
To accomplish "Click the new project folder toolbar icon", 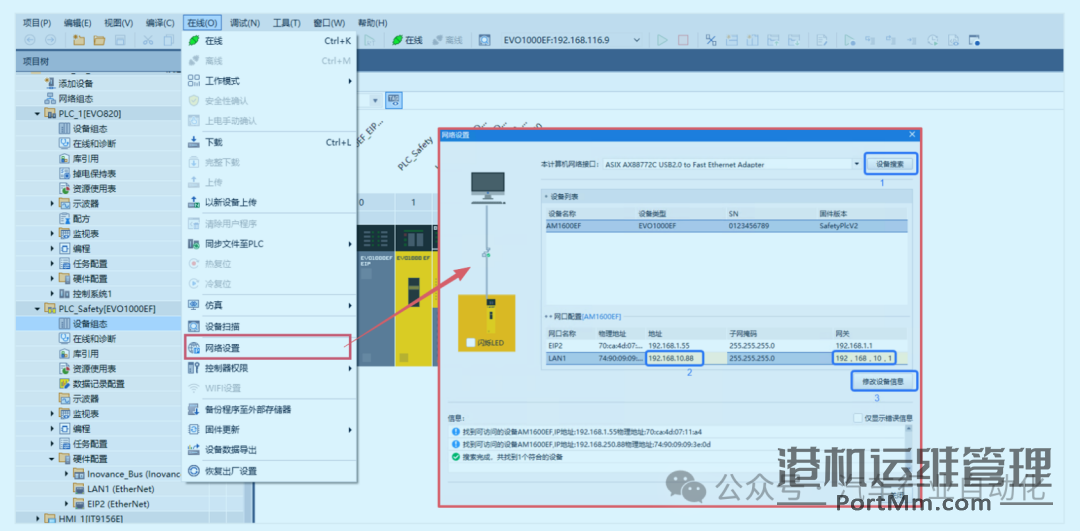I will coord(79,40).
